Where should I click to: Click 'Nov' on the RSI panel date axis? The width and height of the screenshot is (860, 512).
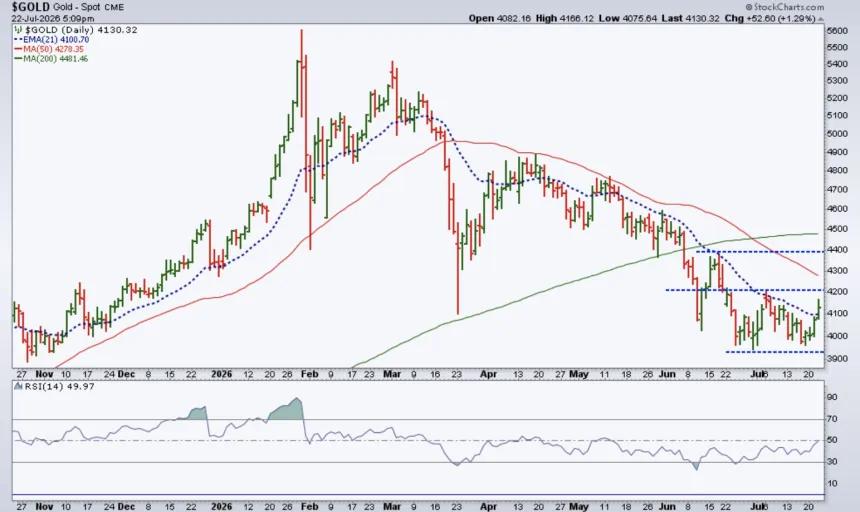tap(44, 507)
